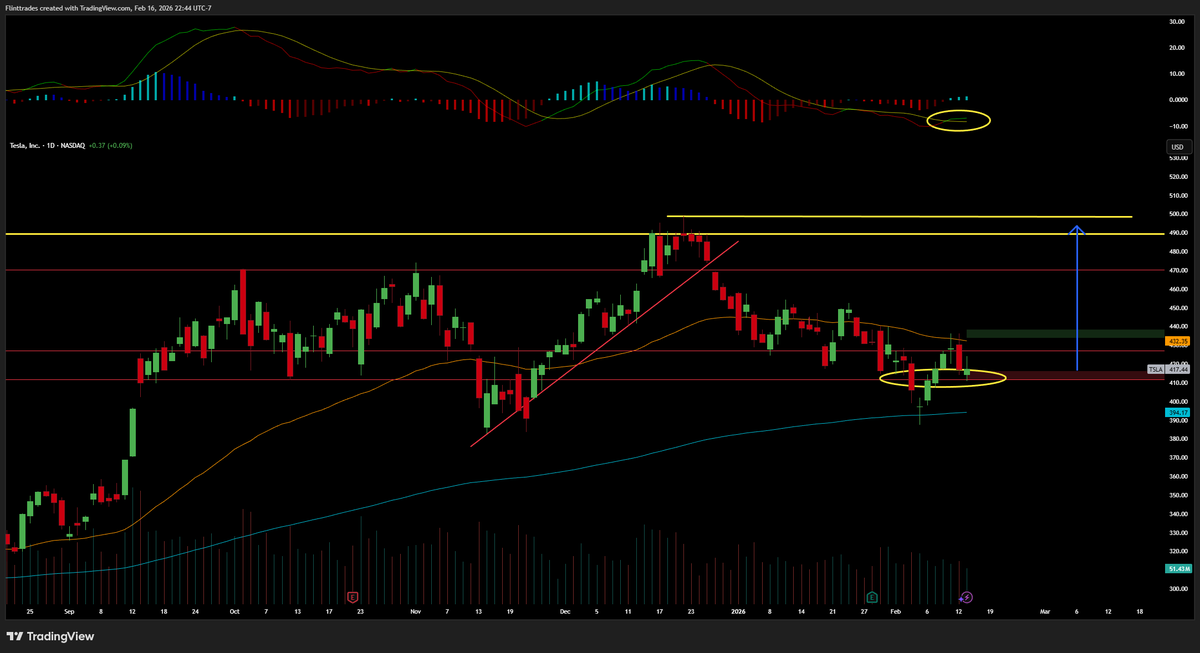Select the orange 432.35 moving average label
Image resolution: width=1200 pixels, height=653 pixels.
(x=1179, y=340)
